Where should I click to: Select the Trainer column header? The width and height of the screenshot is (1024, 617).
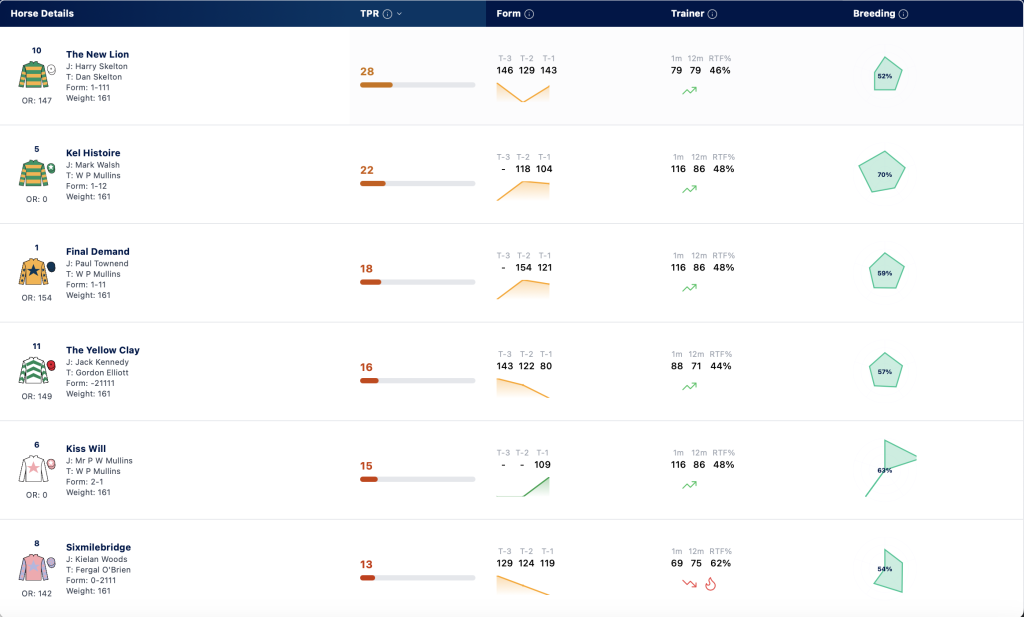687,14
